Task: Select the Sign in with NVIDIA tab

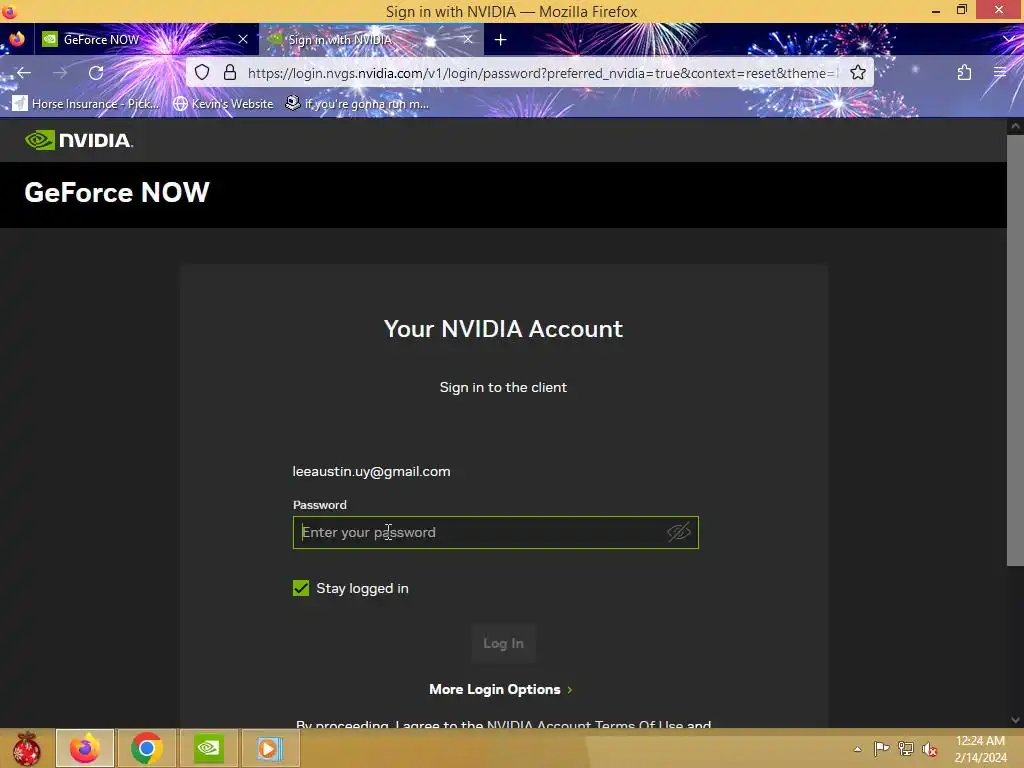Action: [371, 39]
